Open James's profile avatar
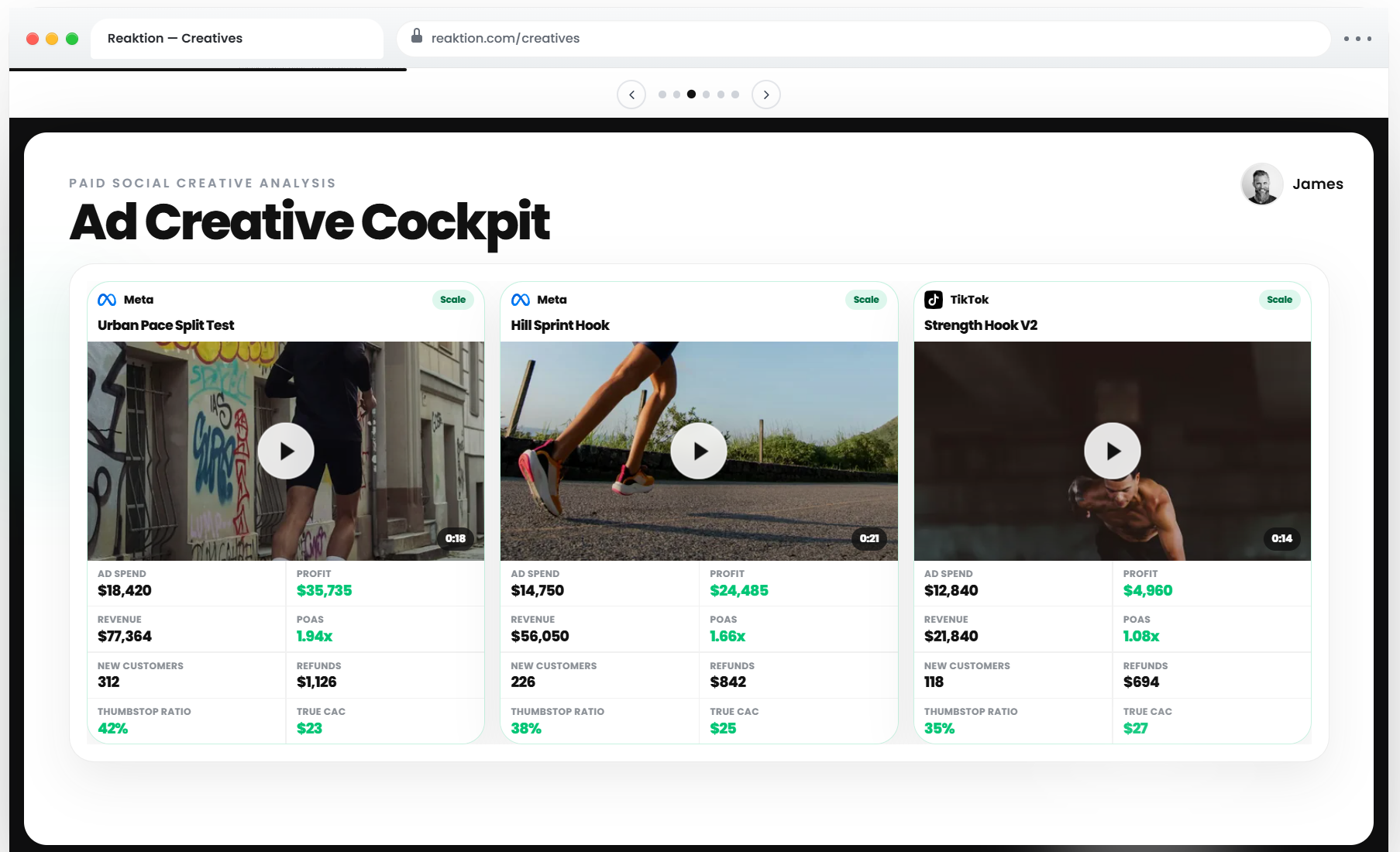The image size is (1400, 852). point(1262,184)
